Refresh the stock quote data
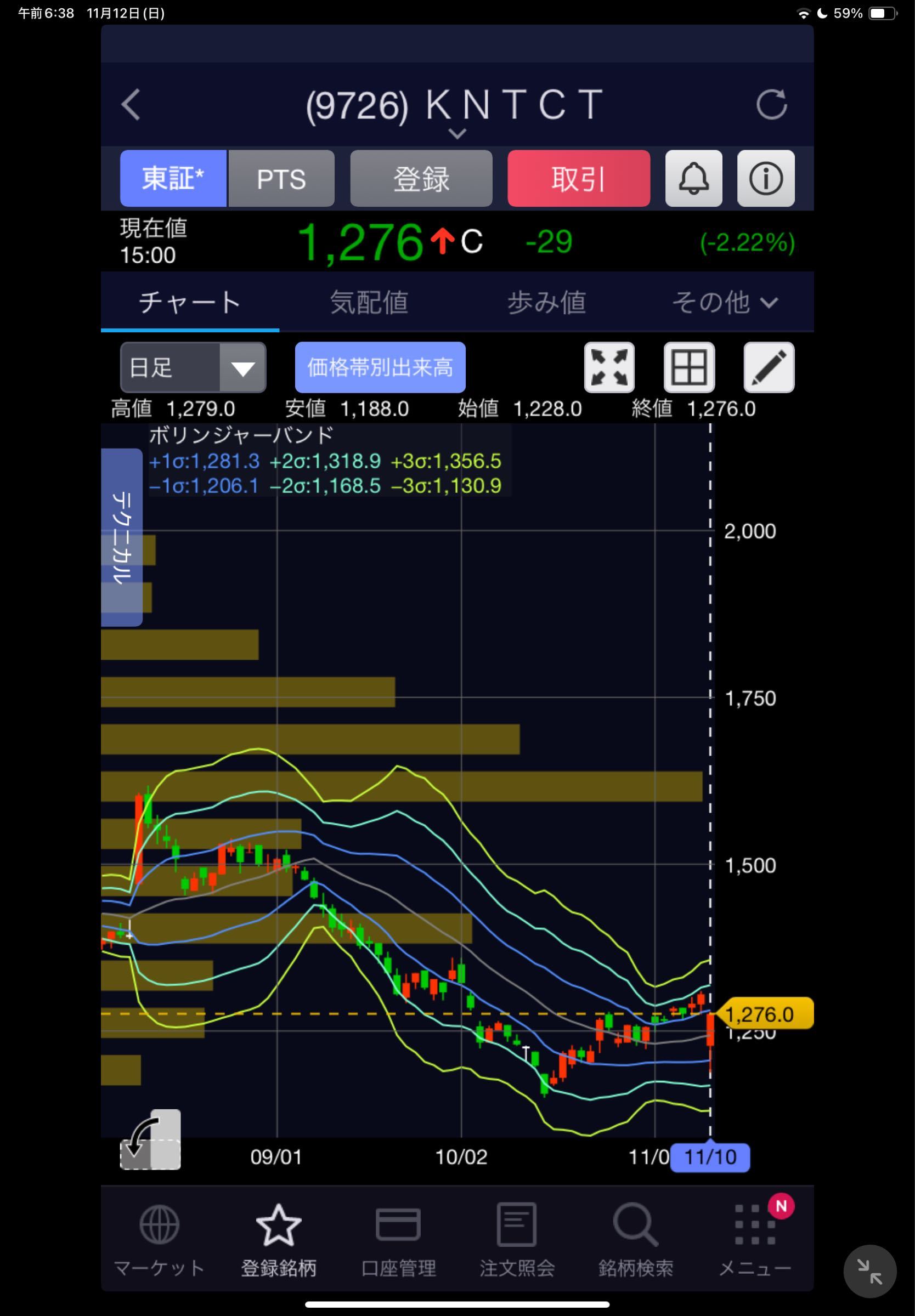This screenshot has width=915, height=1316. [771, 105]
